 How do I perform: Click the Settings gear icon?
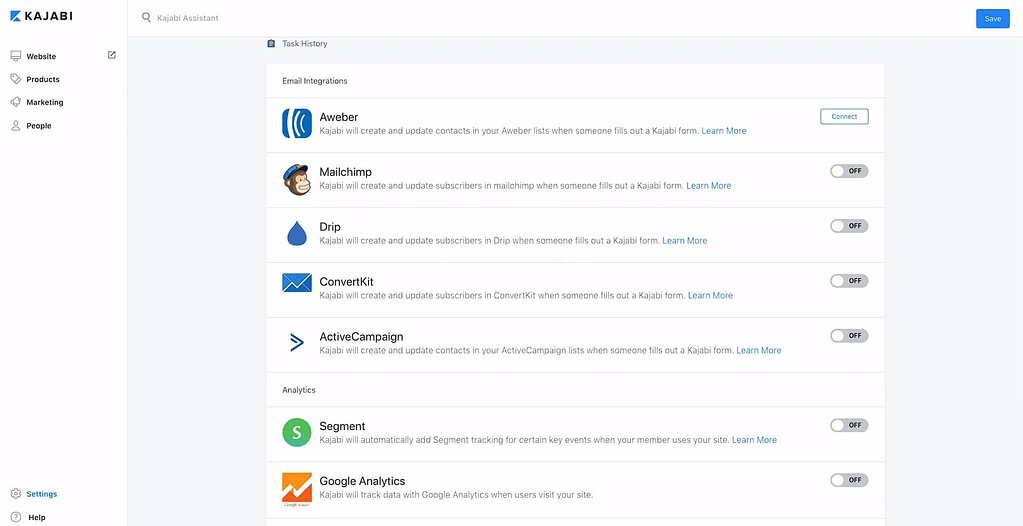tap(16, 494)
